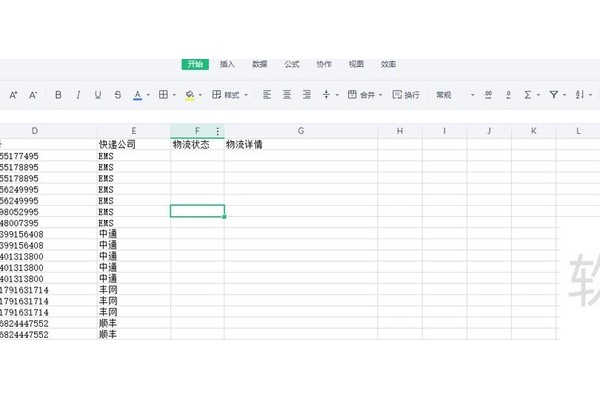Image resolution: width=600 pixels, height=400 pixels.
Task: Go to the 视图 tab
Action: [x=356, y=64]
